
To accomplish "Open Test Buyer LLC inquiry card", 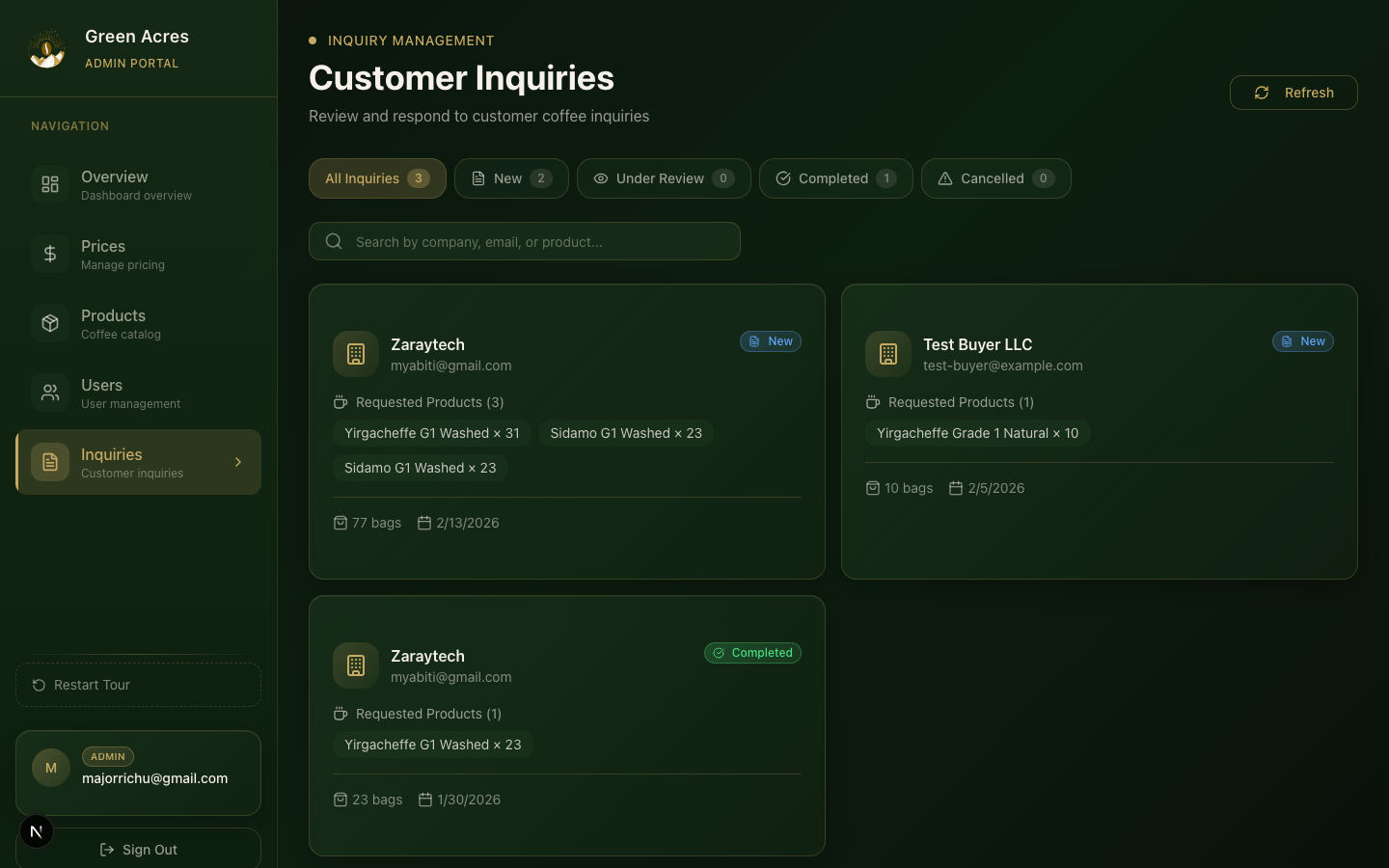I will click(1100, 431).
